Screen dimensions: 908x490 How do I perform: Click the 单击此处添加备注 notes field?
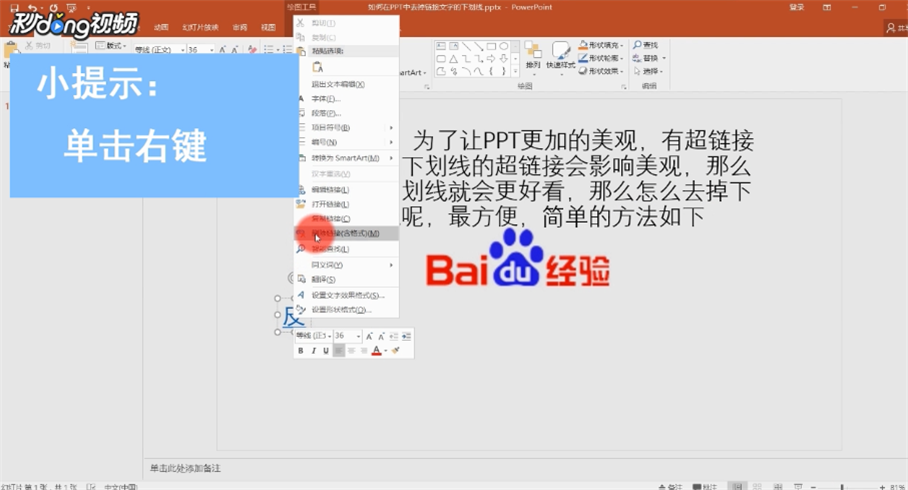185,468
